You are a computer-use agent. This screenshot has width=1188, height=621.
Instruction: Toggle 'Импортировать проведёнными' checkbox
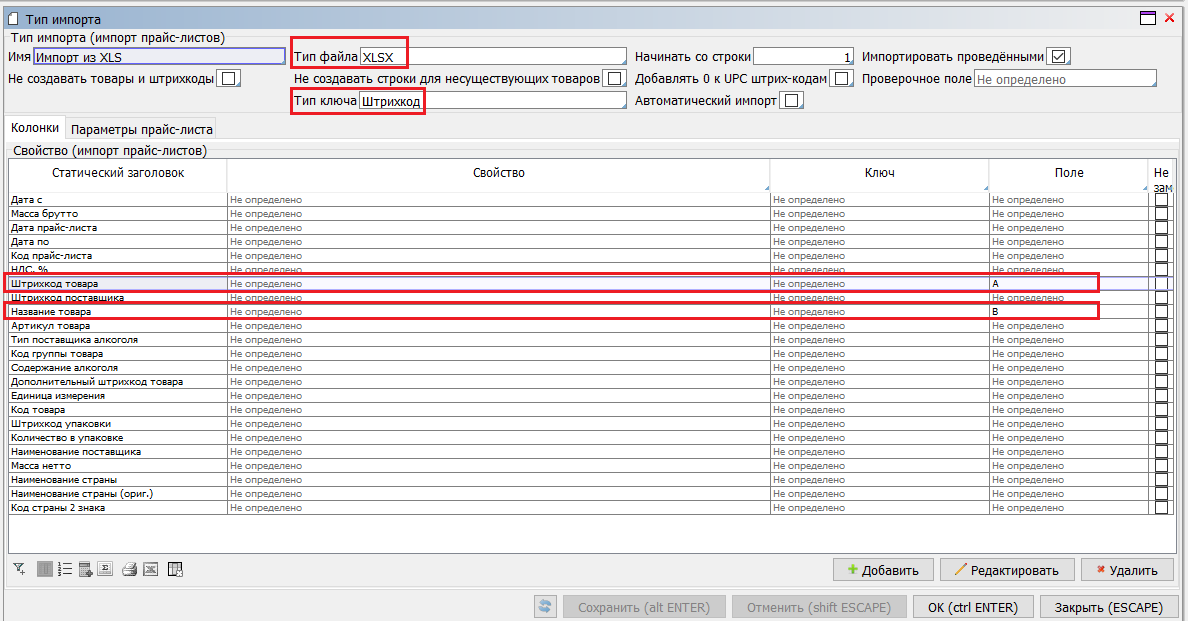(x=1058, y=57)
